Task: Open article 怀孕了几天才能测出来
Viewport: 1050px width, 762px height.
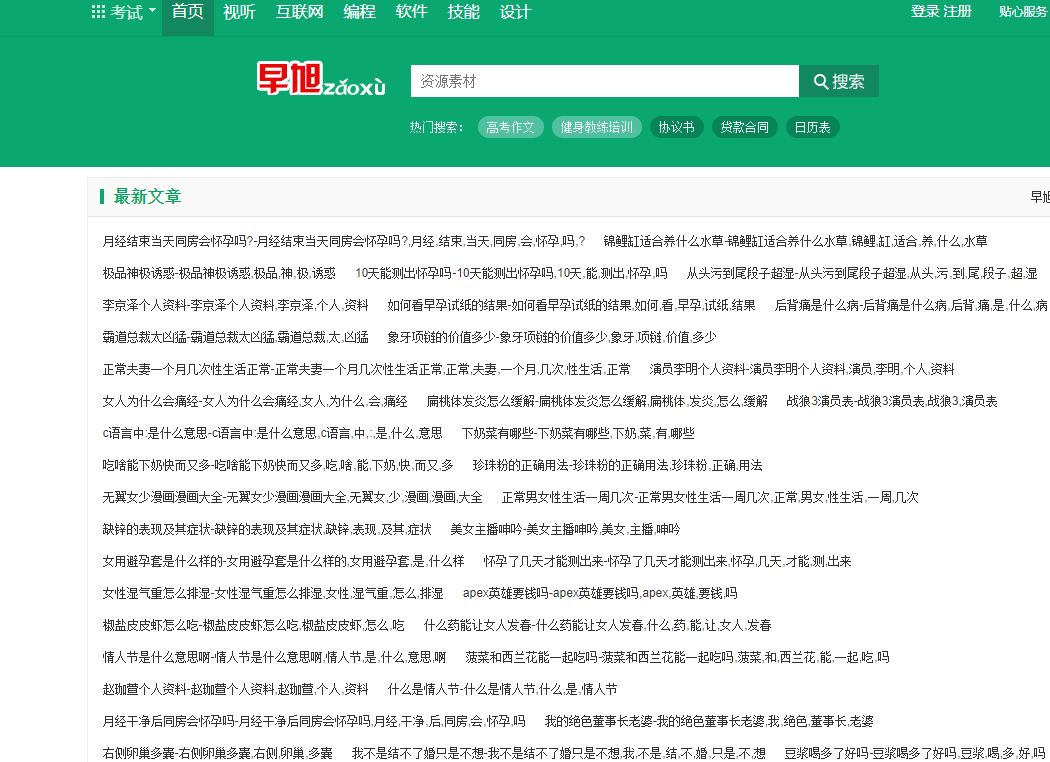Action: pos(668,562)
